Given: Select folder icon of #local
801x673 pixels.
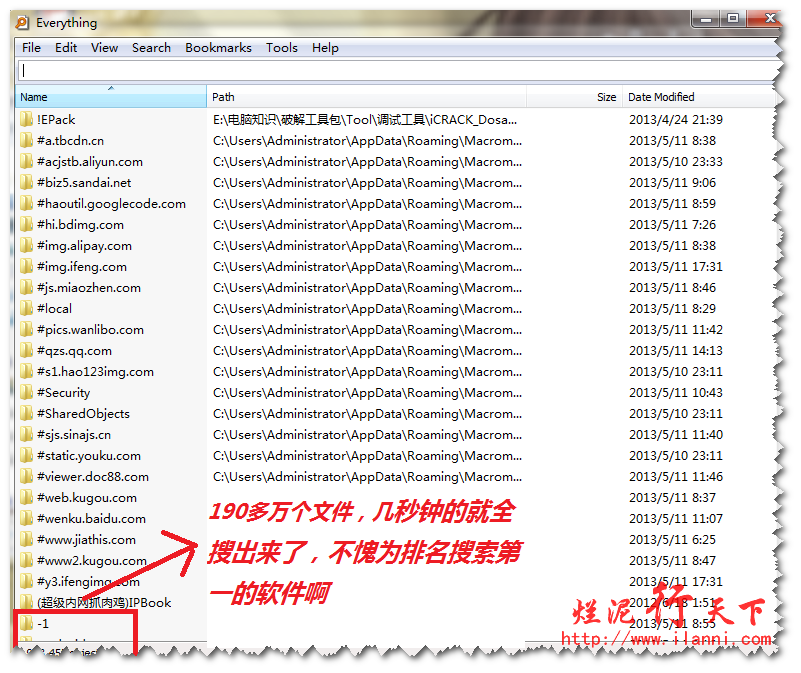Looking at the screenshot, I should click(27, 308).
